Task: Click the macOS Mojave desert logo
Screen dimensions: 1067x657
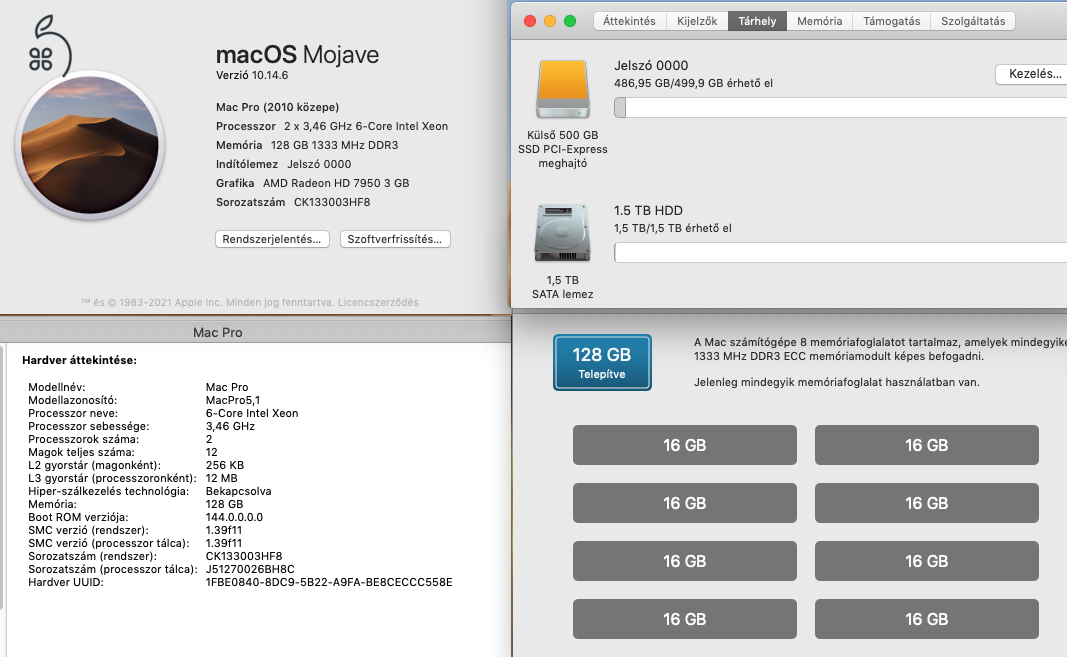Action: point(89,145)
